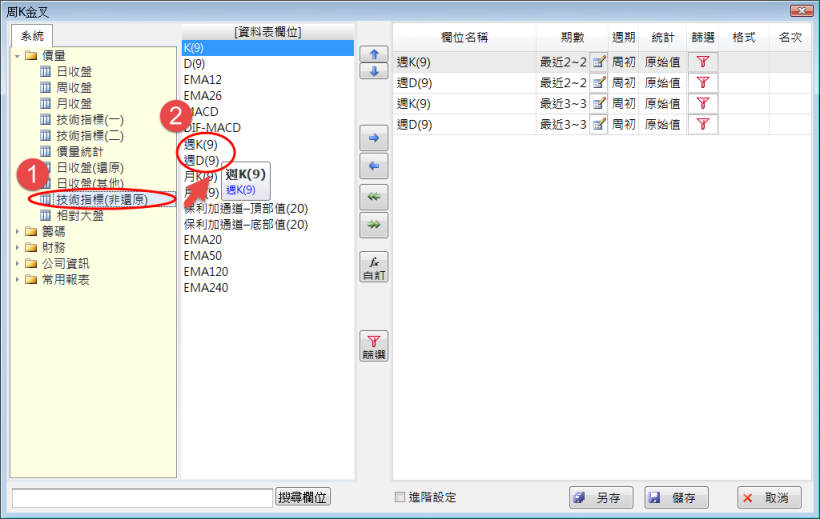Image resolution: width=820 pixels, height=519 pixels.
Task: Expand the 公司資訊 folder
Action: pos(18,264)
